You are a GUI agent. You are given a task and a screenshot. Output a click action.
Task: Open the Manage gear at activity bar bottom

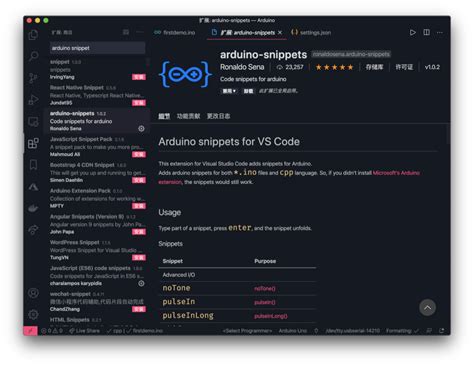33,314
